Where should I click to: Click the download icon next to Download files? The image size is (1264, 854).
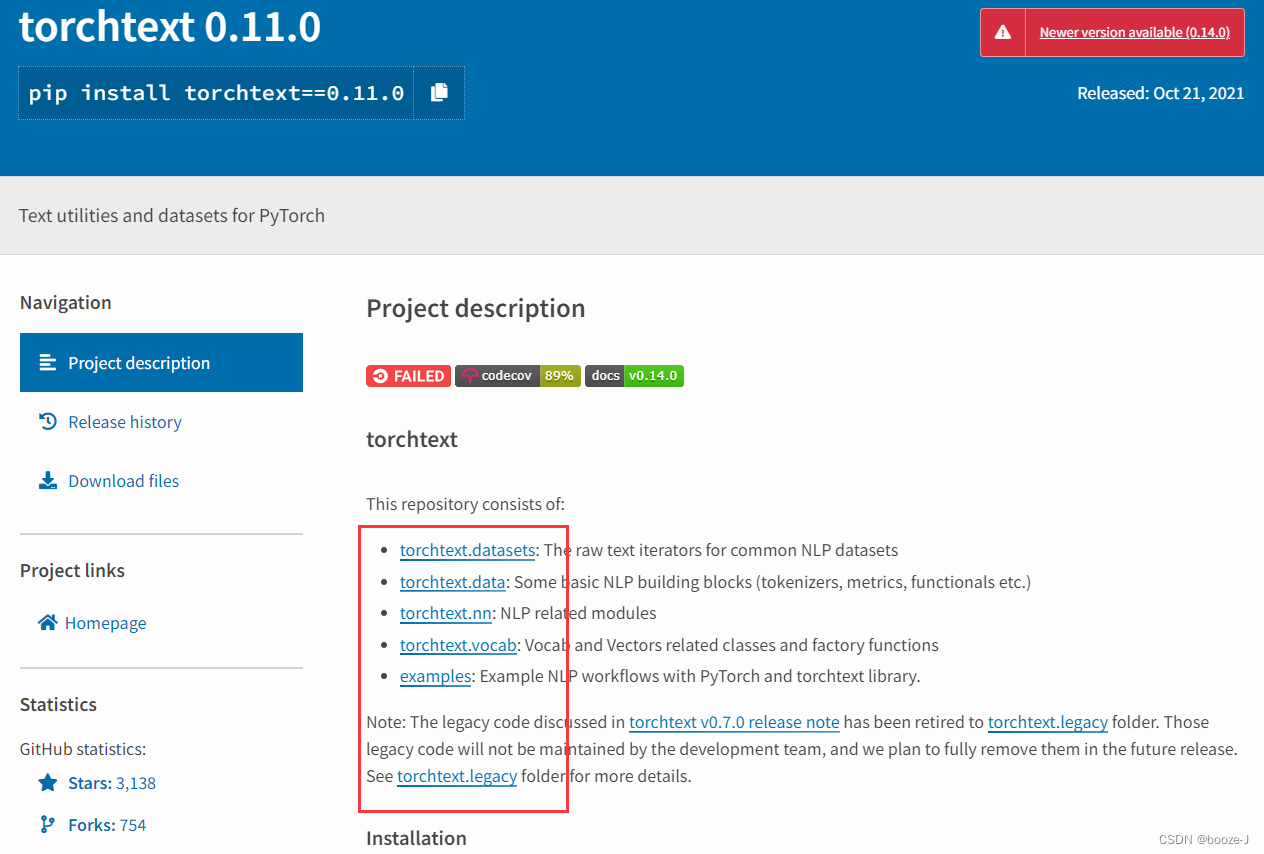47,480
